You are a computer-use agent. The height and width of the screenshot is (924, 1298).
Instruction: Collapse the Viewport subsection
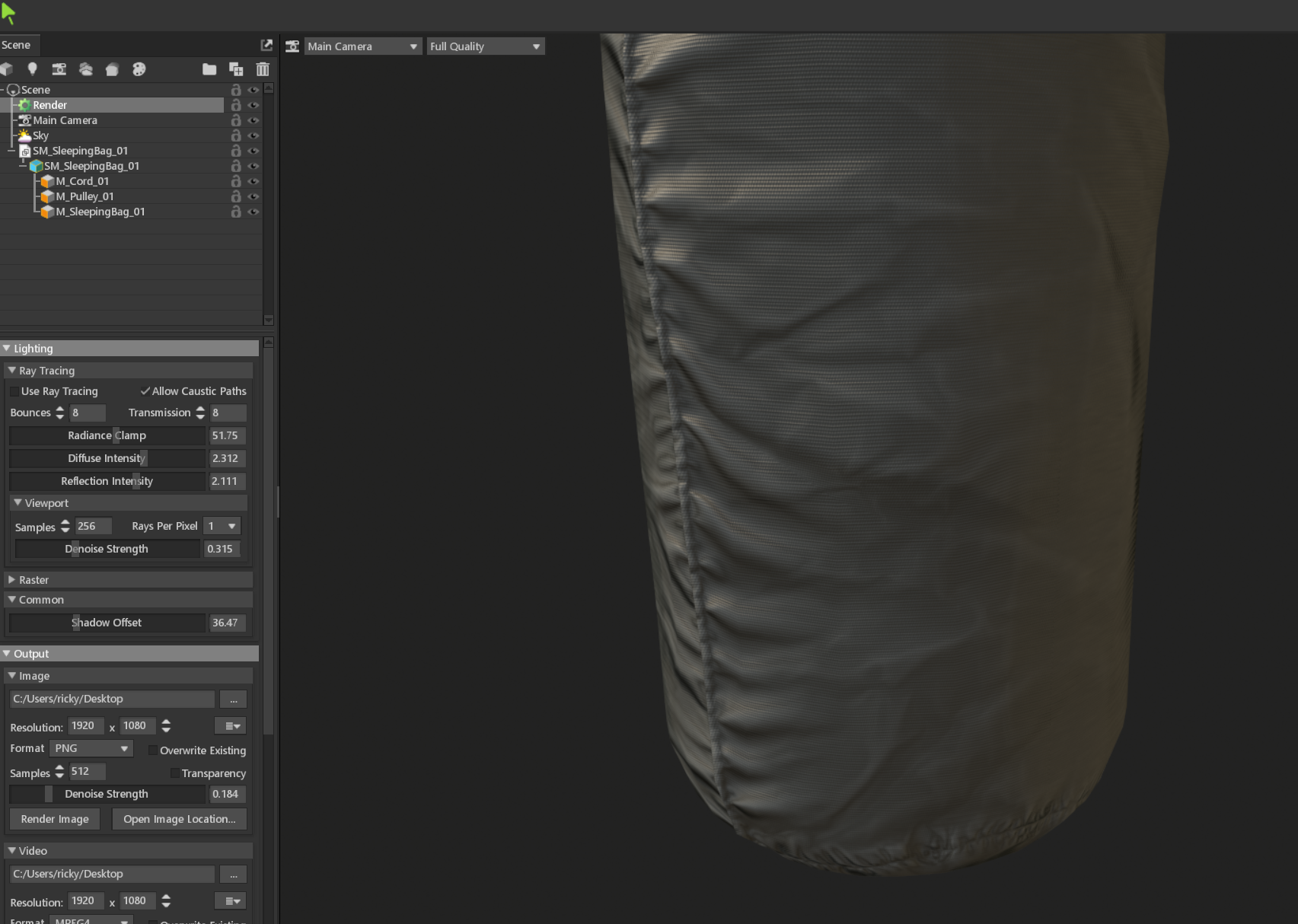tap(18, 503)
